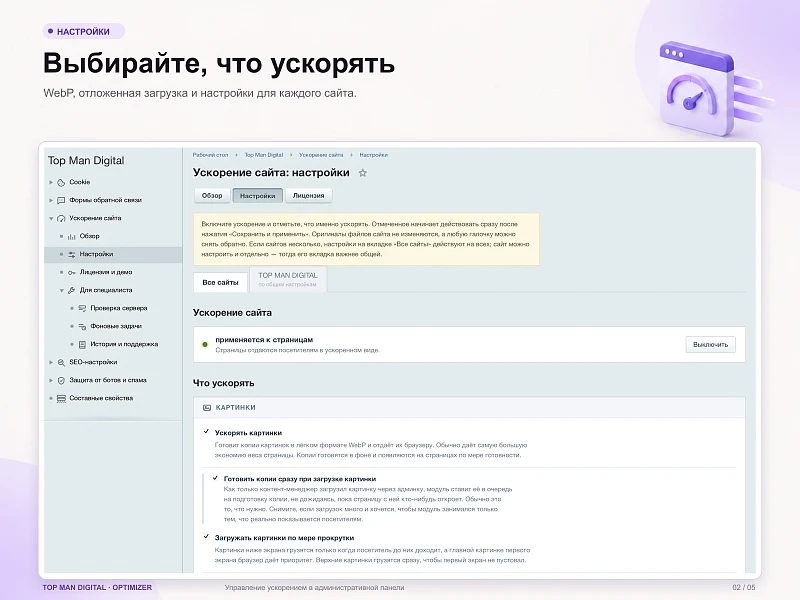Click the Защита от ботов shield icon
800x600 pixels.
pos(61,380)
